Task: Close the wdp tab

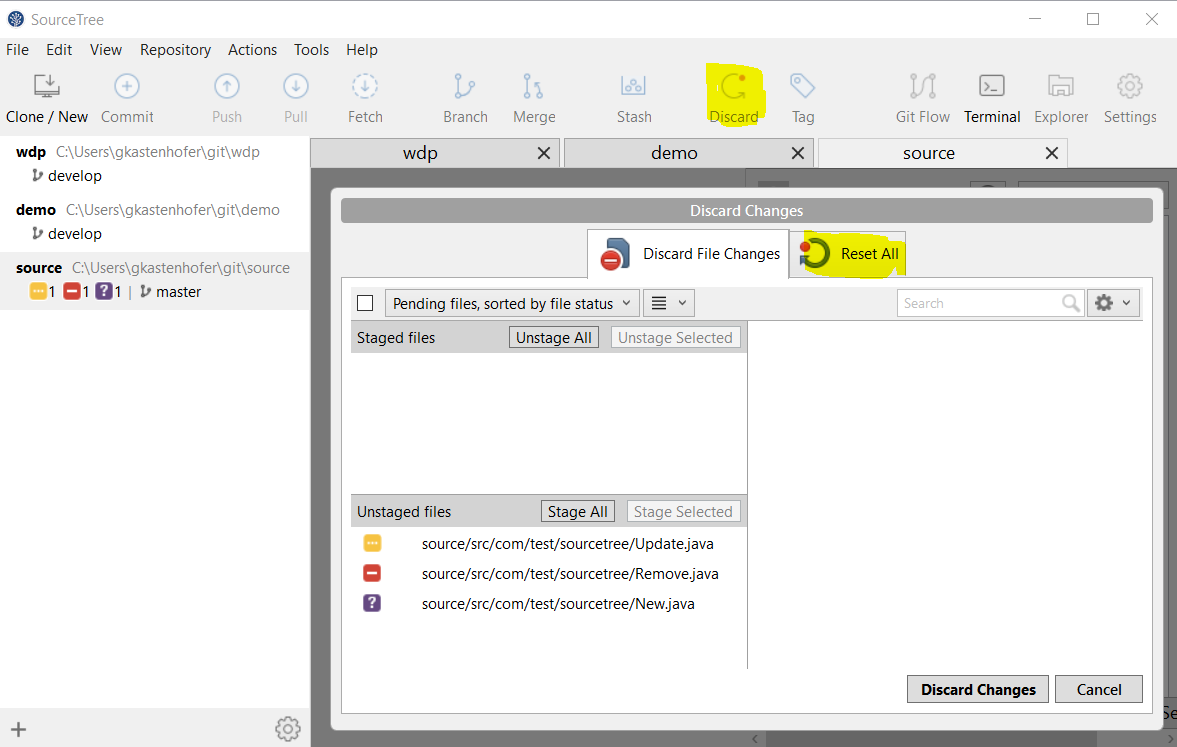Action: click(544, 153)
